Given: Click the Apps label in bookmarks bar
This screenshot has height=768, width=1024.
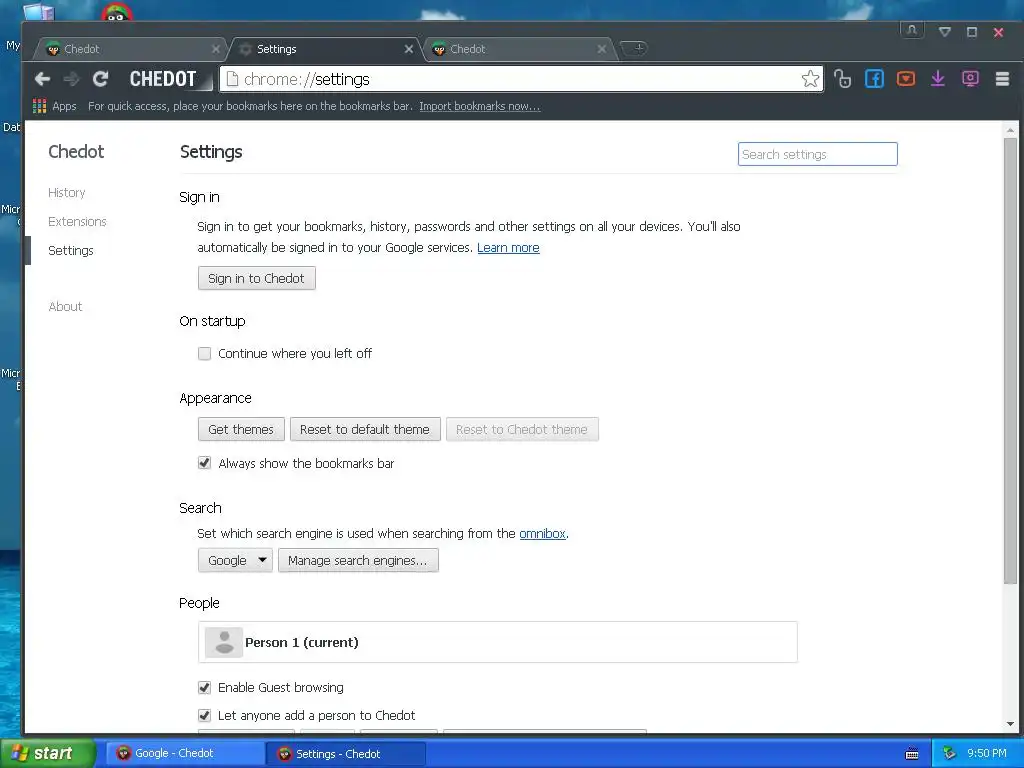Looking at the screenshot, I should click(64, 106).
